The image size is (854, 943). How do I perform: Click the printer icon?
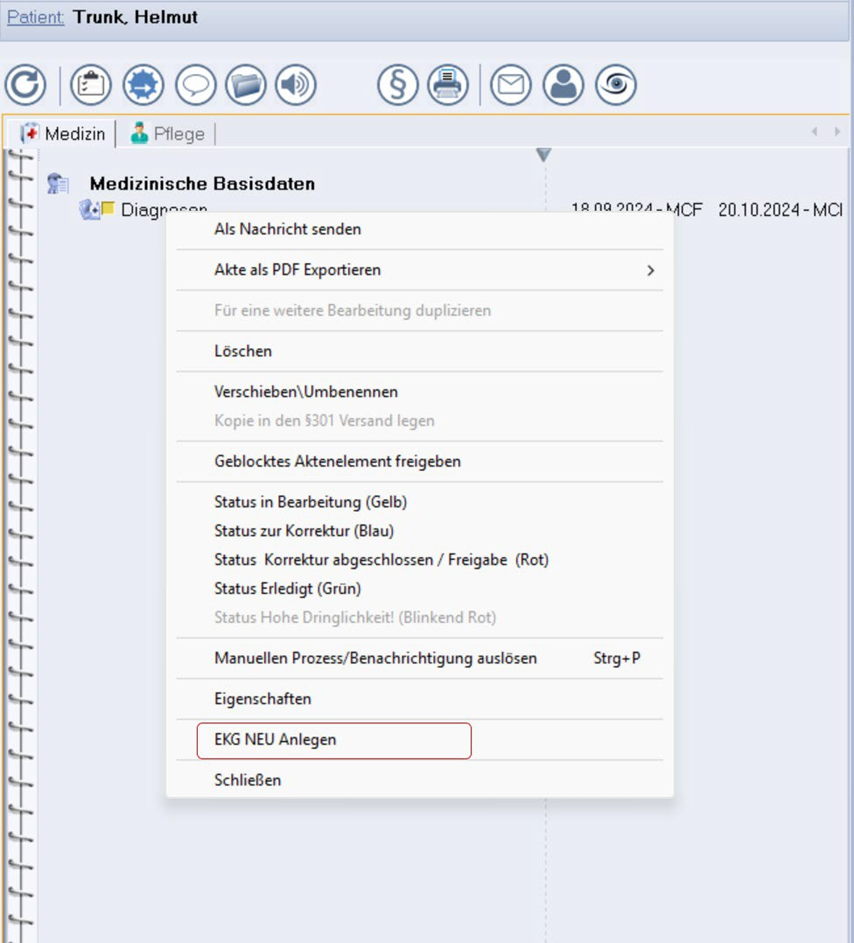[x=448, y=86]
